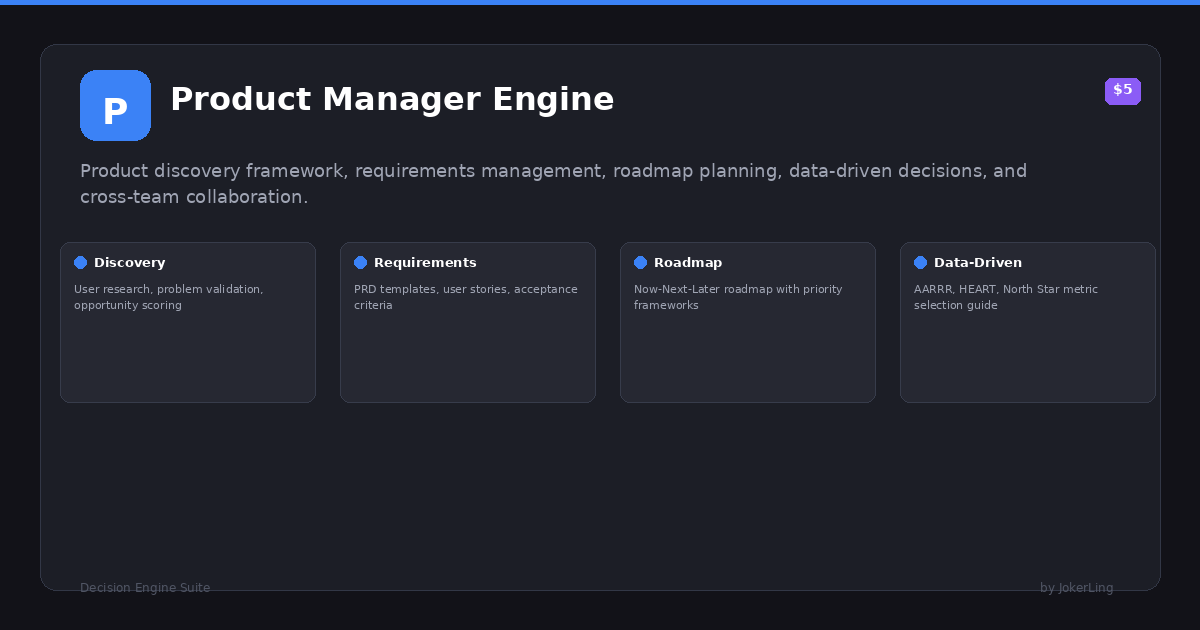Click the 'by JokerLing' author credit
The height and width of the screenshot is (630, 1200).
(x=1077, y=588)
